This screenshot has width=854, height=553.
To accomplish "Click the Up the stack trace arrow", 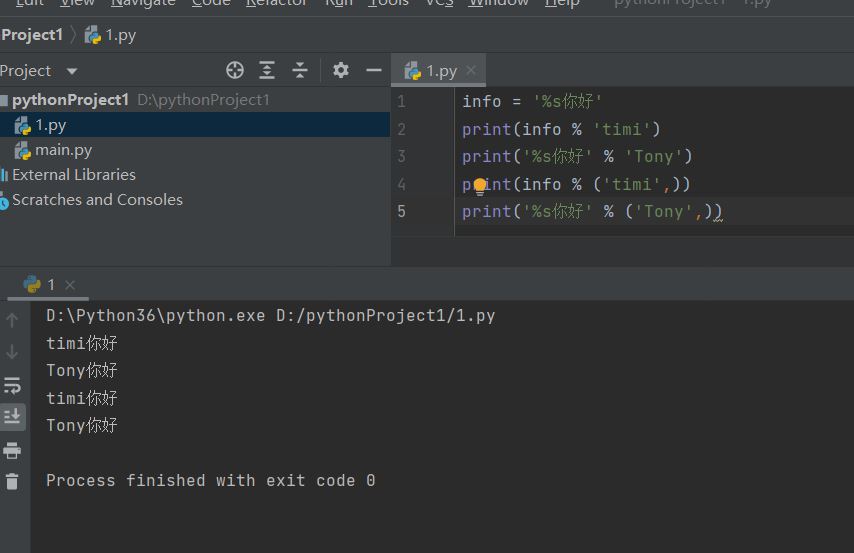I will click(12, 320).
